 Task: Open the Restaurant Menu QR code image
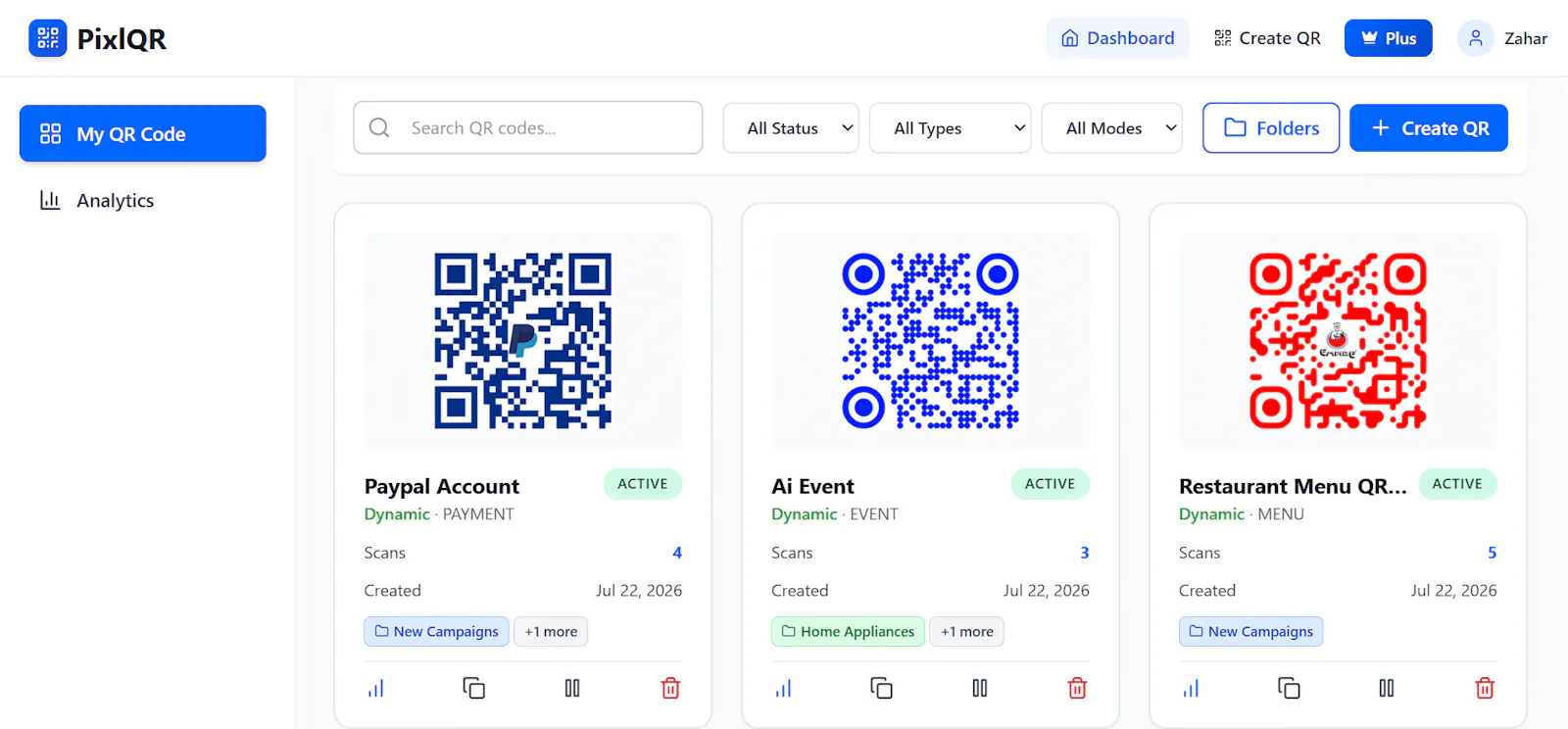click(1338, 341)
